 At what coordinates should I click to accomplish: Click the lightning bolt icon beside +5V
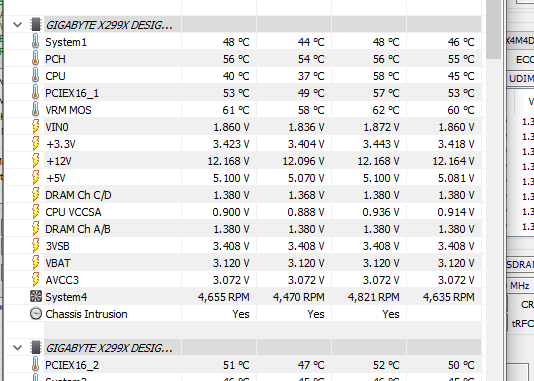(x=35, y=178)
